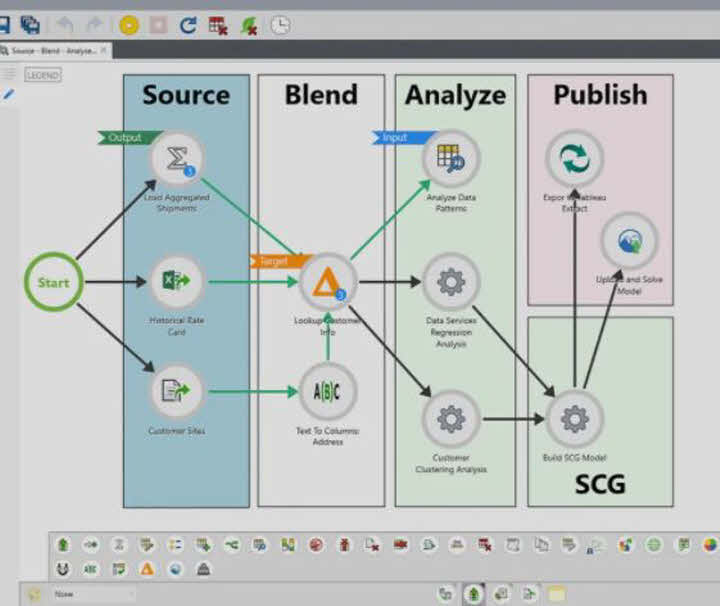This screenshot has height=606, width=720.
Task: Click the blue Input tag
Action: click(399, 137)
